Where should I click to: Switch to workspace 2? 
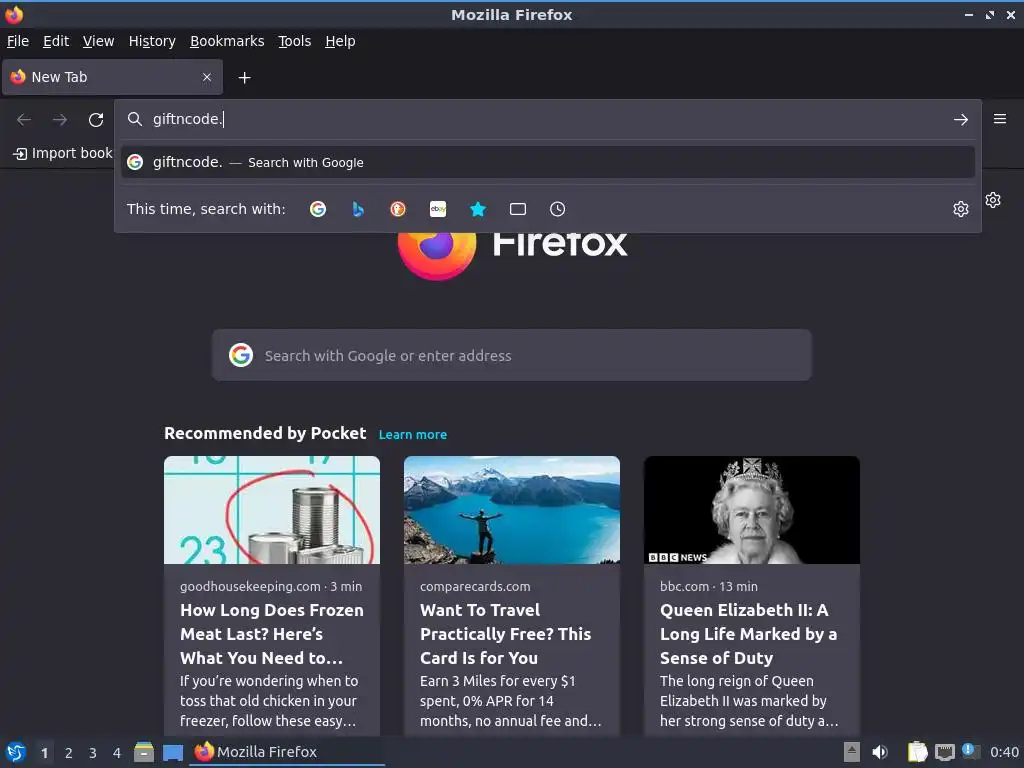69,752
